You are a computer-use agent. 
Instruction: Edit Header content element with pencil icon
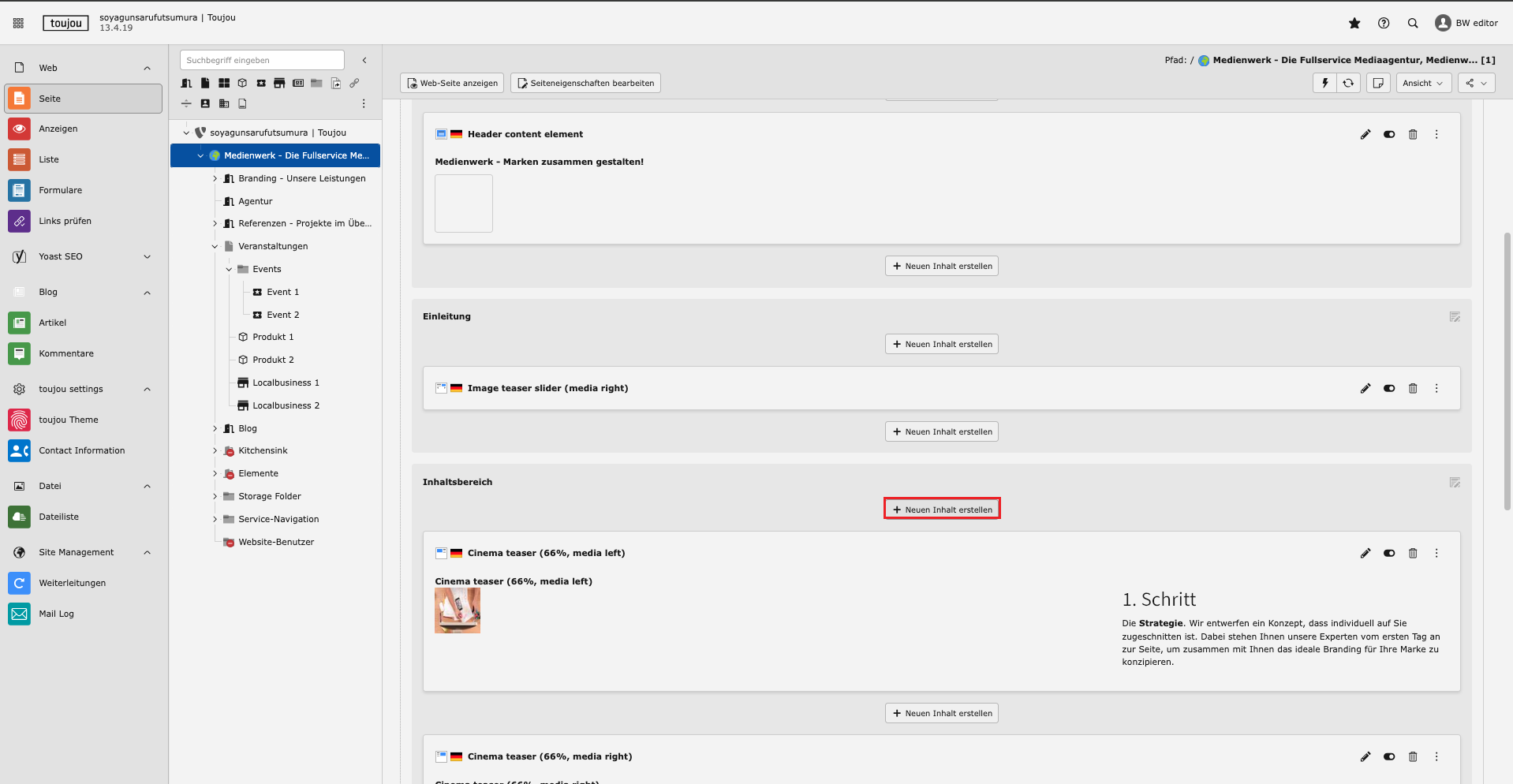click(1365, 135)
